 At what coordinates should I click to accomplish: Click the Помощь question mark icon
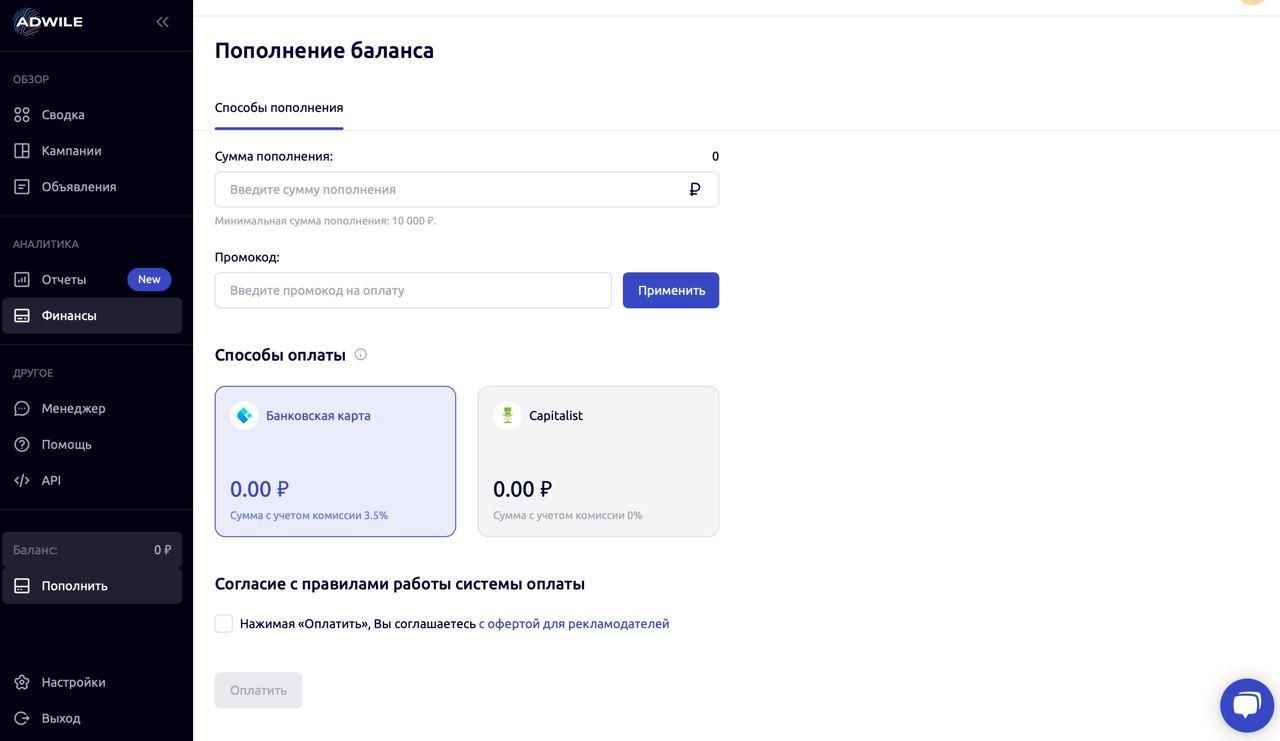coord(22,445)
